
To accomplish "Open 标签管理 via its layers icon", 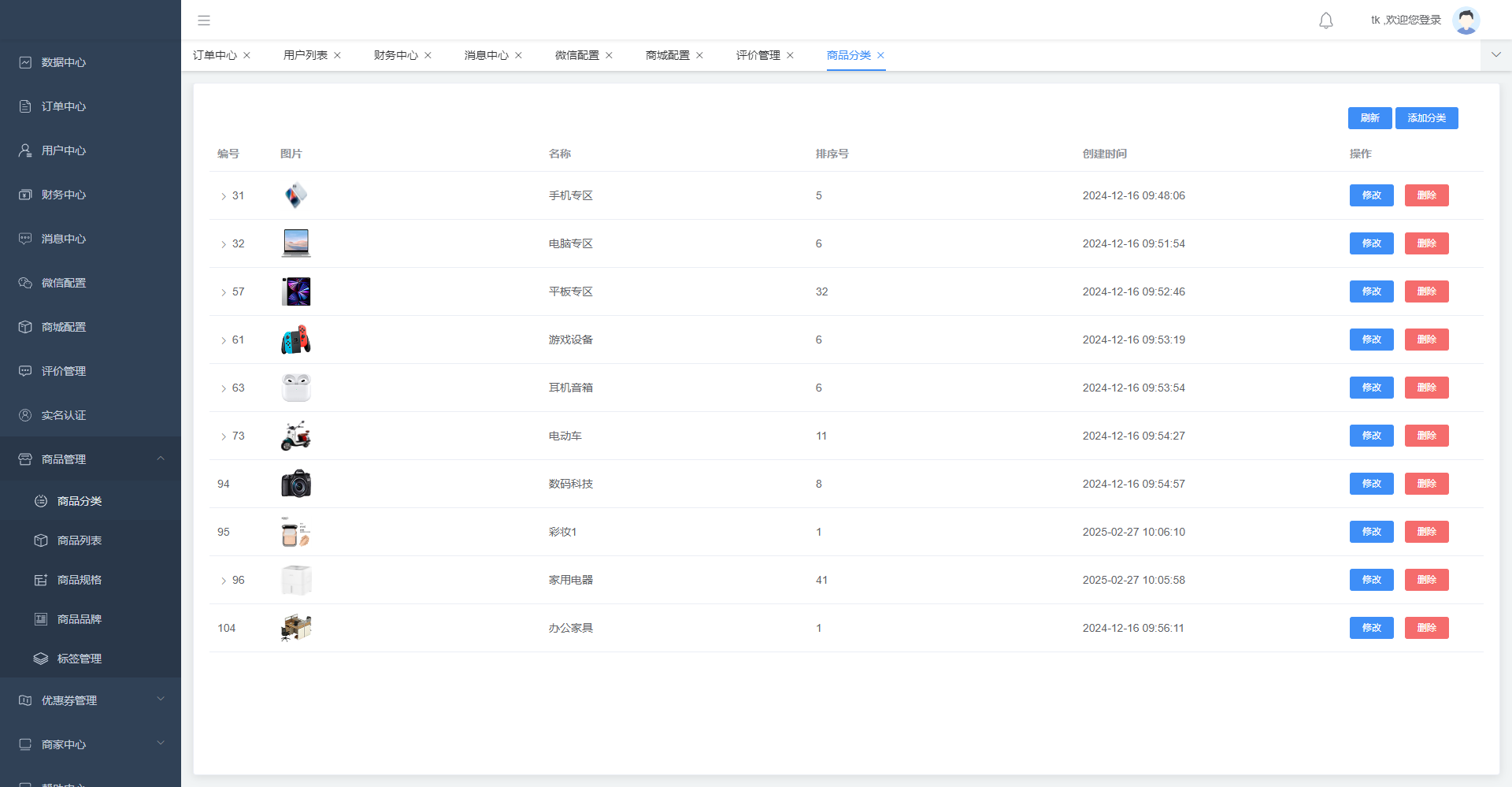I will pyautogui.click(x=41, y=659).
